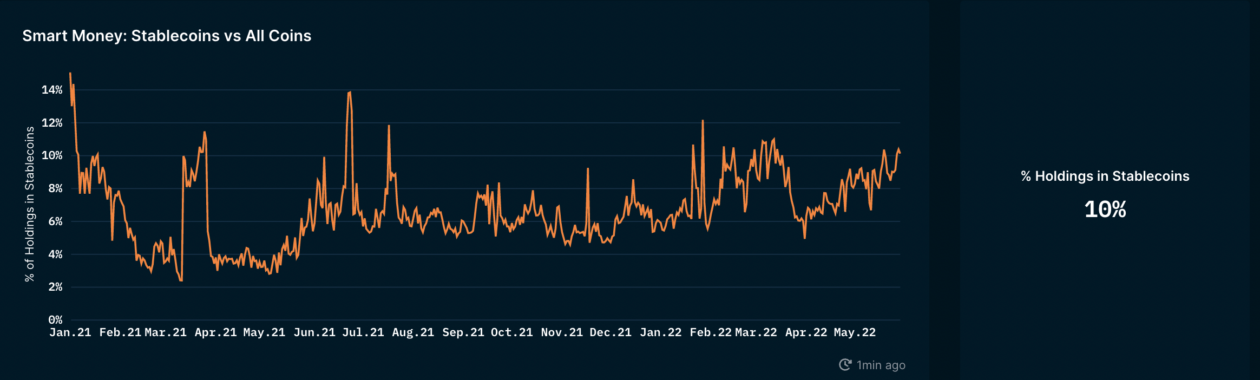Click the % Holdings in Stablecoins label

[x=1105, y=176]
